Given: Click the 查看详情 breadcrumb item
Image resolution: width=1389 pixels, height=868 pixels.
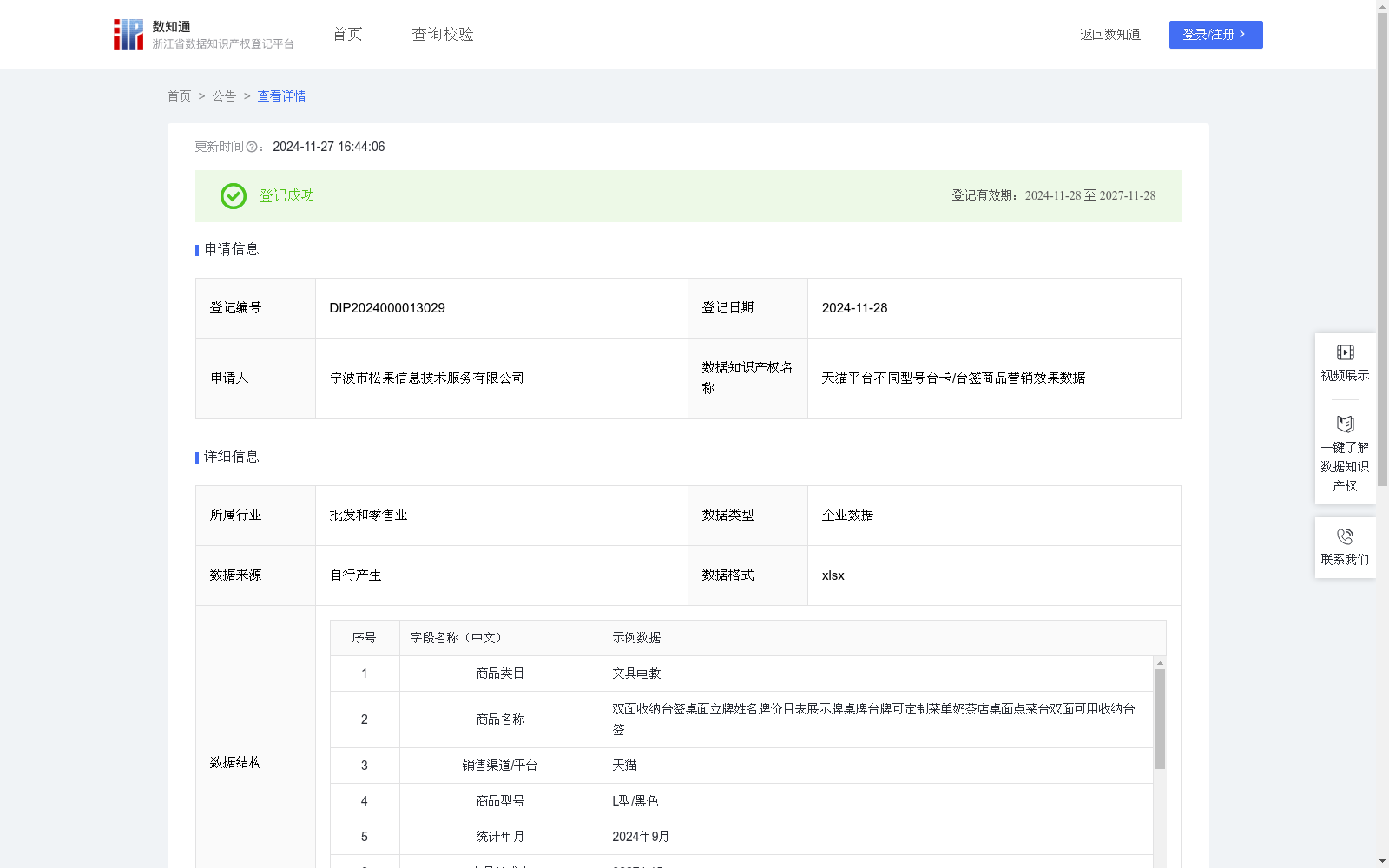Looking at the screenshot, I should (281, 96).
